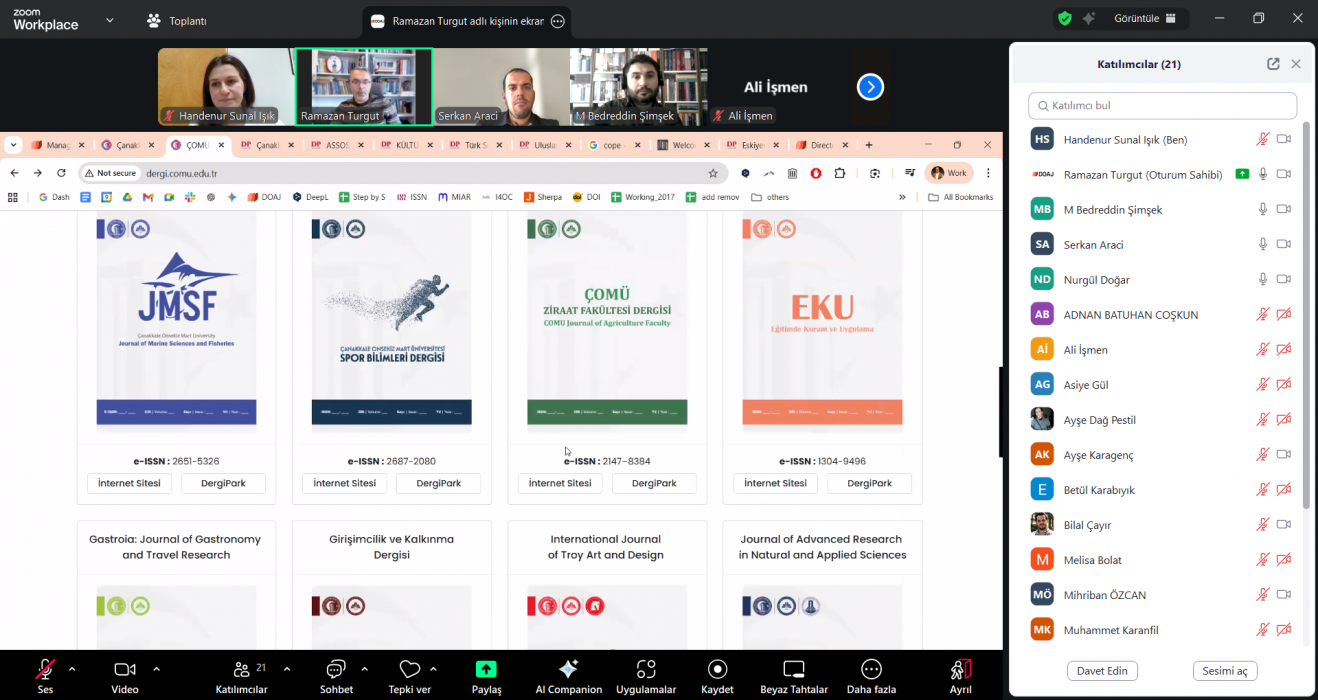Open Beyaz Tahtalar whiteboards
This screenshot has height=700, width=1318.
coord(794,669)
